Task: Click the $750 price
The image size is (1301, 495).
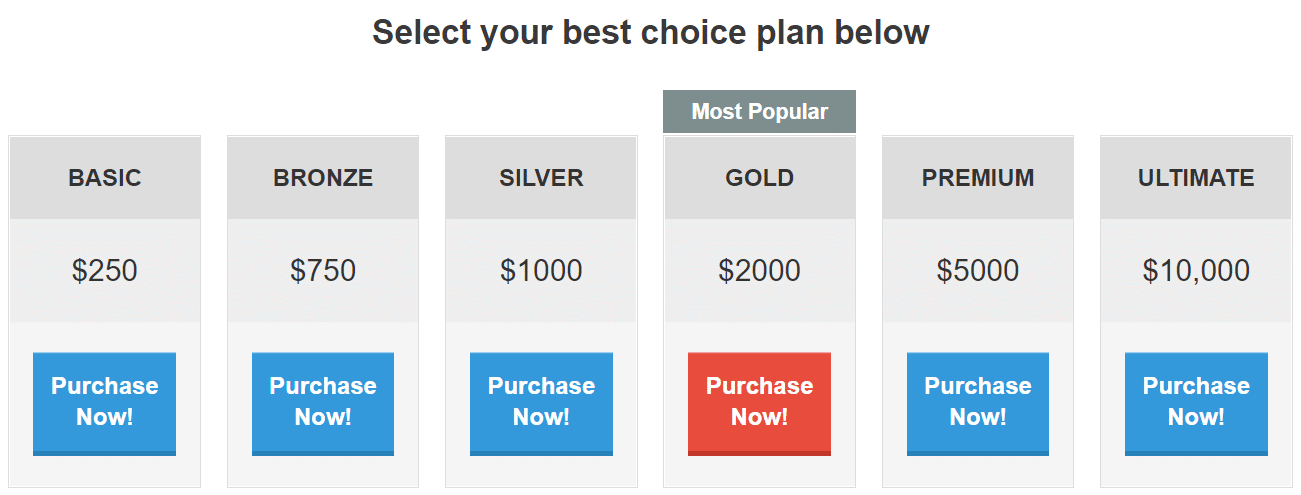Action: click(x=323, y=271)
